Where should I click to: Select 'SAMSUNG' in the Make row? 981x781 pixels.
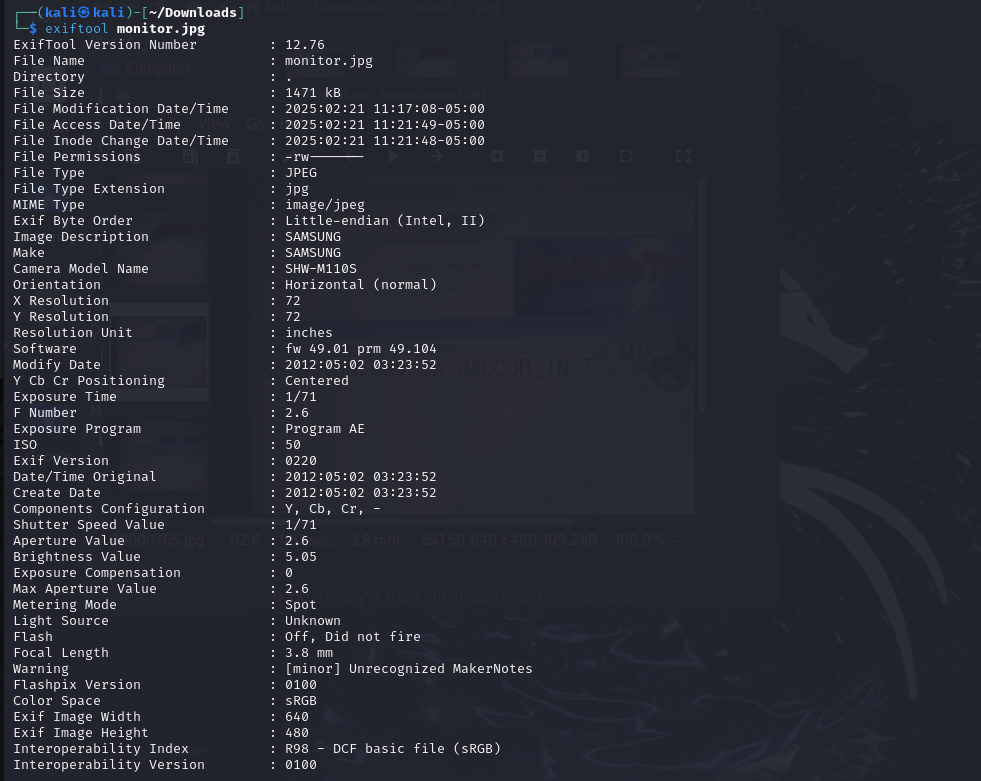[x=313, y=253]
